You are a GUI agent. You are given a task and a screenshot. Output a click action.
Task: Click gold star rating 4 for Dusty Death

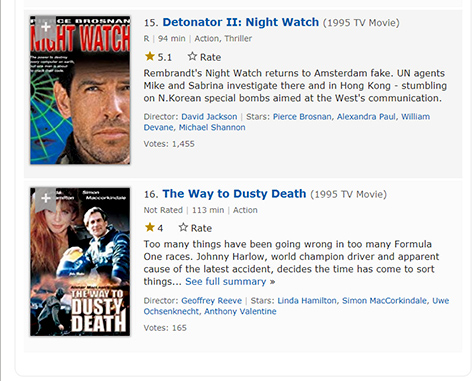(154, 228)
